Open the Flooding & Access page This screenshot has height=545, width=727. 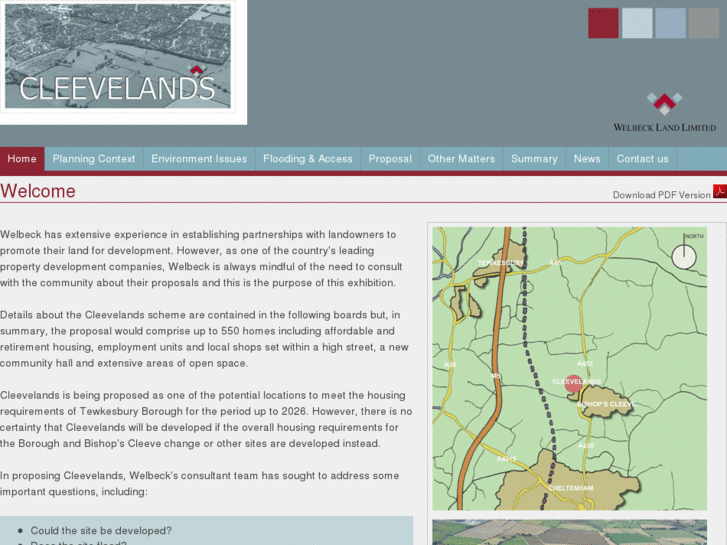click(308, 159)
